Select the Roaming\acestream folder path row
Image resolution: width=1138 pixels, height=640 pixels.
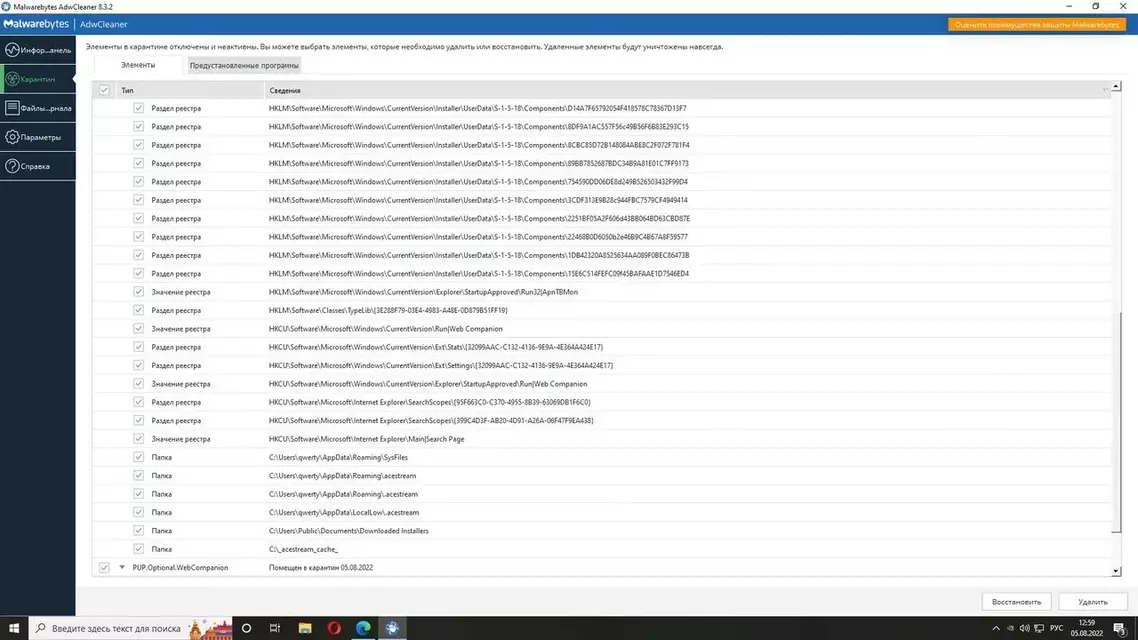pyautogui.click(x=602, y=476)
